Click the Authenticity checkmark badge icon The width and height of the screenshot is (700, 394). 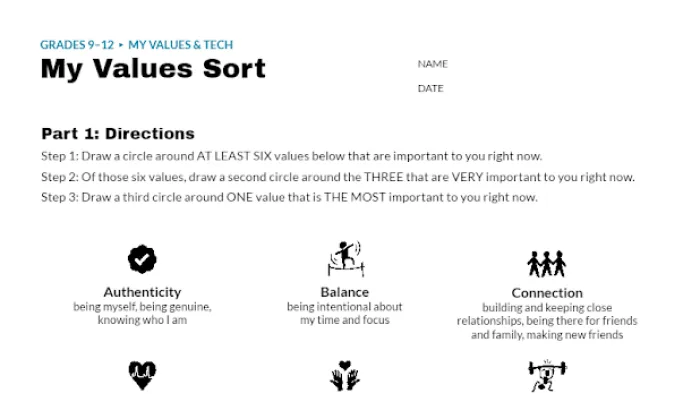coord(142,259)
